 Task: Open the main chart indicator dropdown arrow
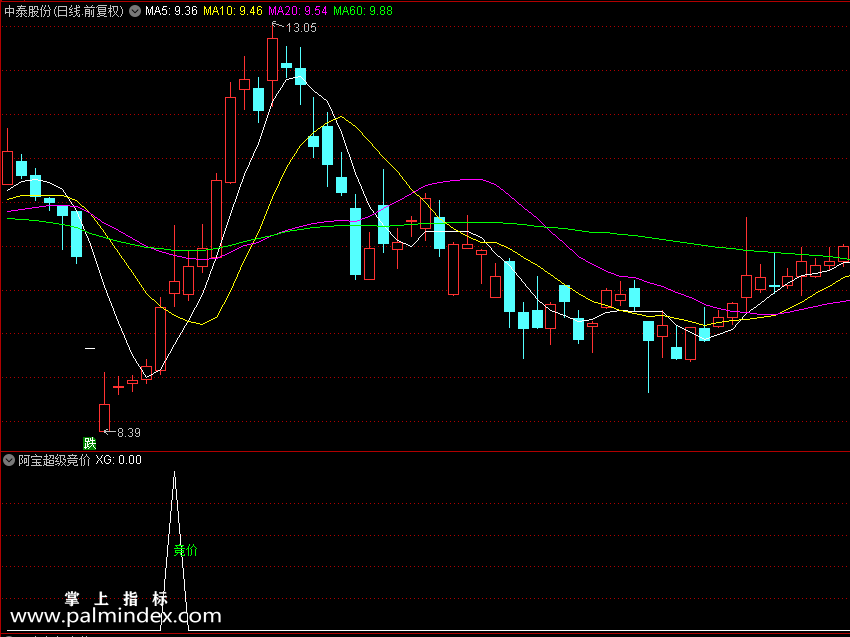(x=135, y=11)
